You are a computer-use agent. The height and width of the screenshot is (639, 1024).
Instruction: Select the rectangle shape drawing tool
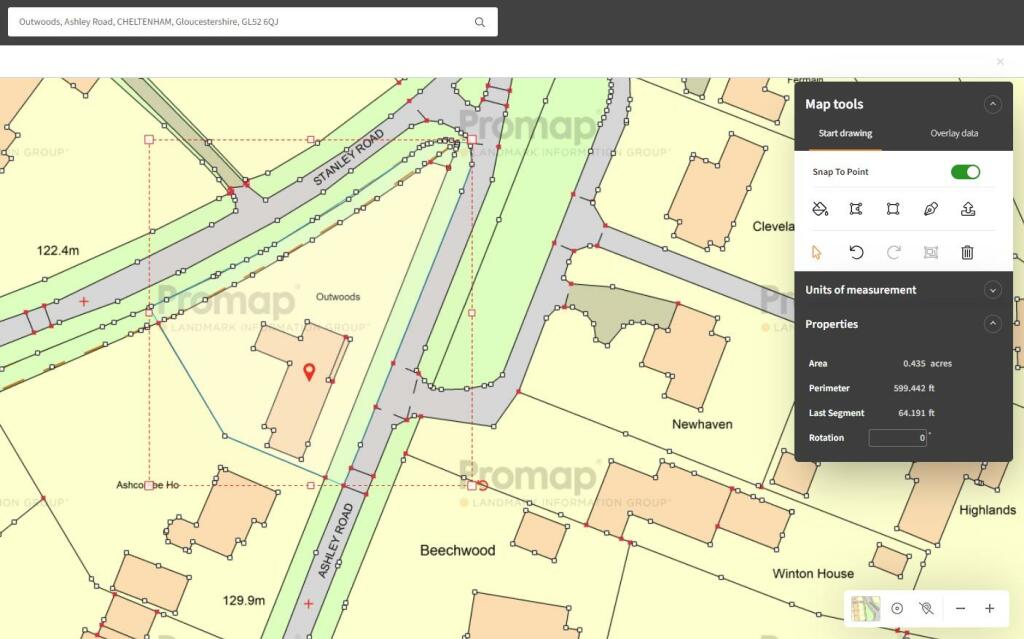(x=893, y=209)
